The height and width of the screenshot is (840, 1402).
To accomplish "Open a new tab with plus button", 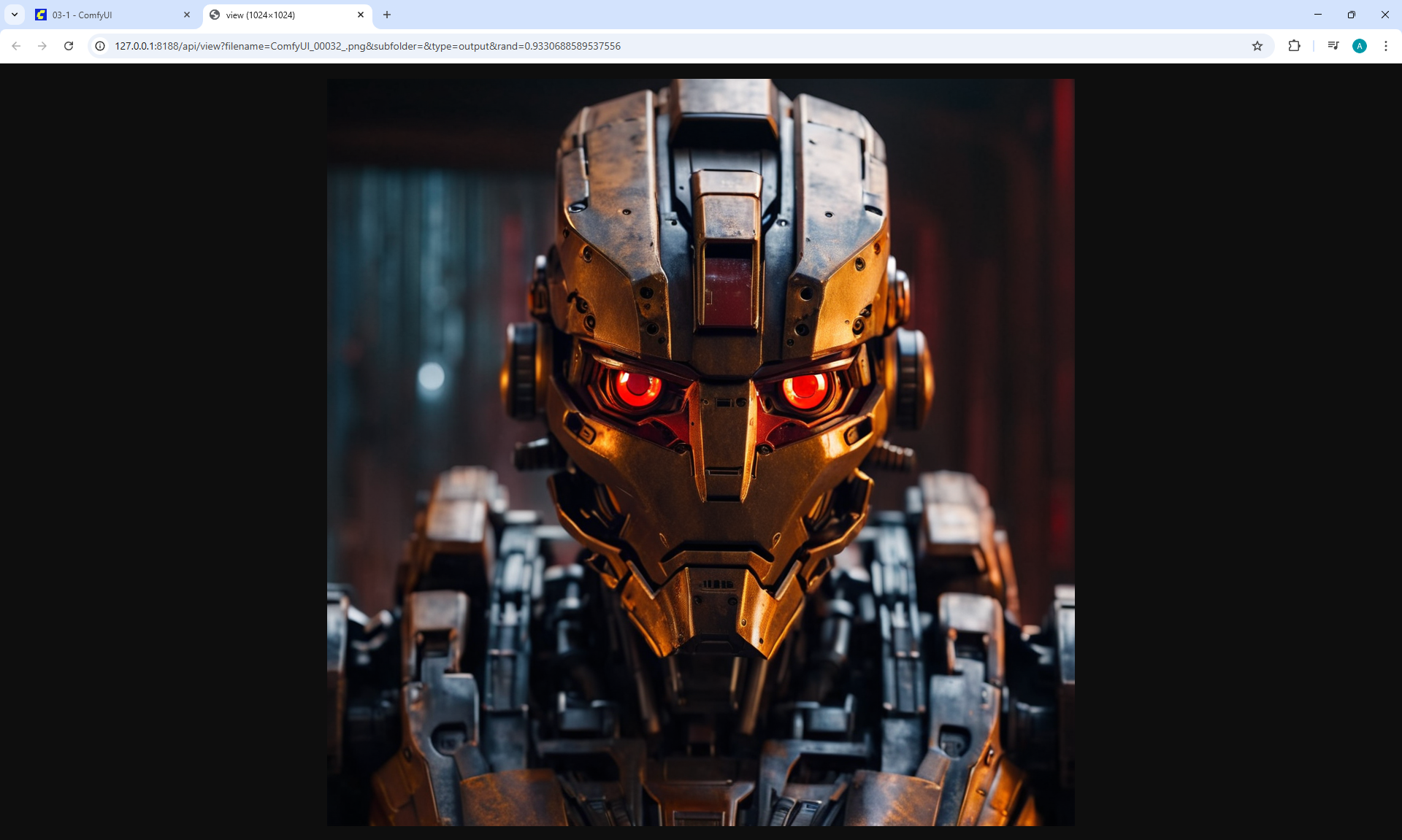I will pyautogui.click(x=387, y=15).
